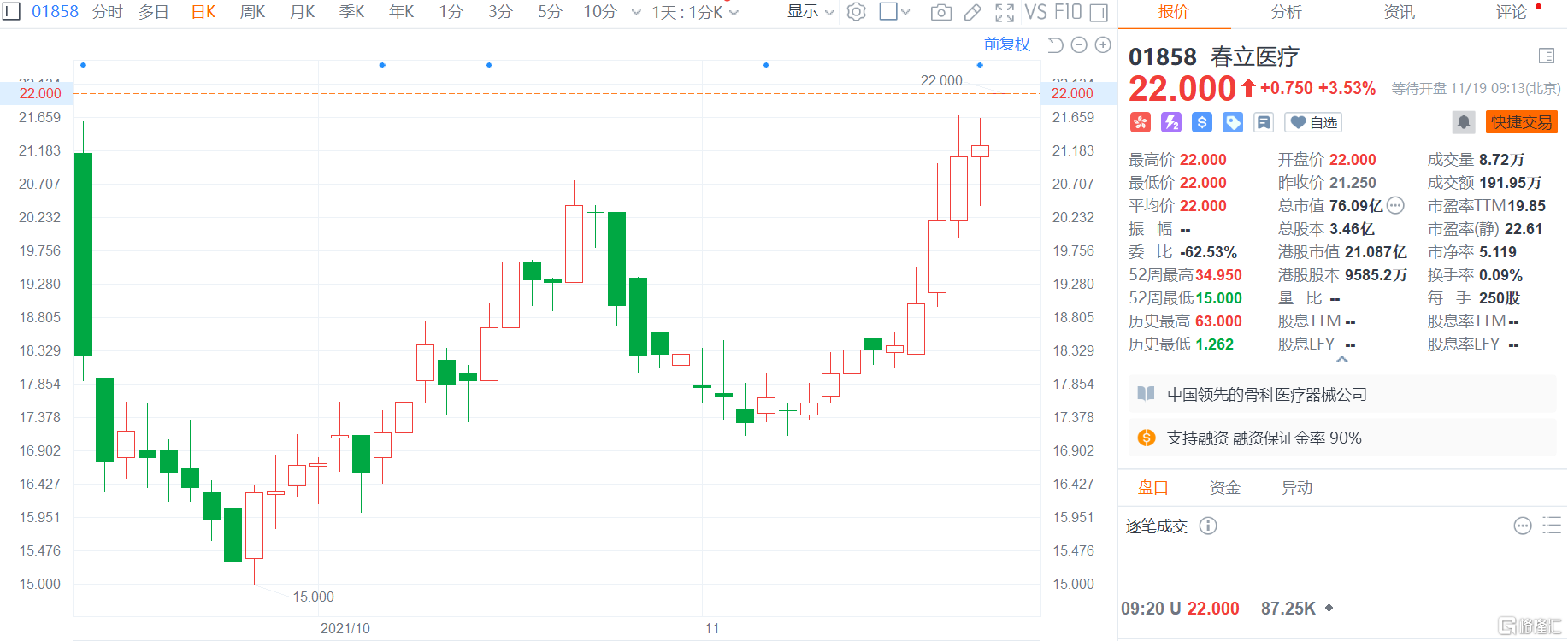Toggle 自选 watchlist heart button
Image resolution: width=1568 pixels, height=641 pixels.
tap(1313, 122)
